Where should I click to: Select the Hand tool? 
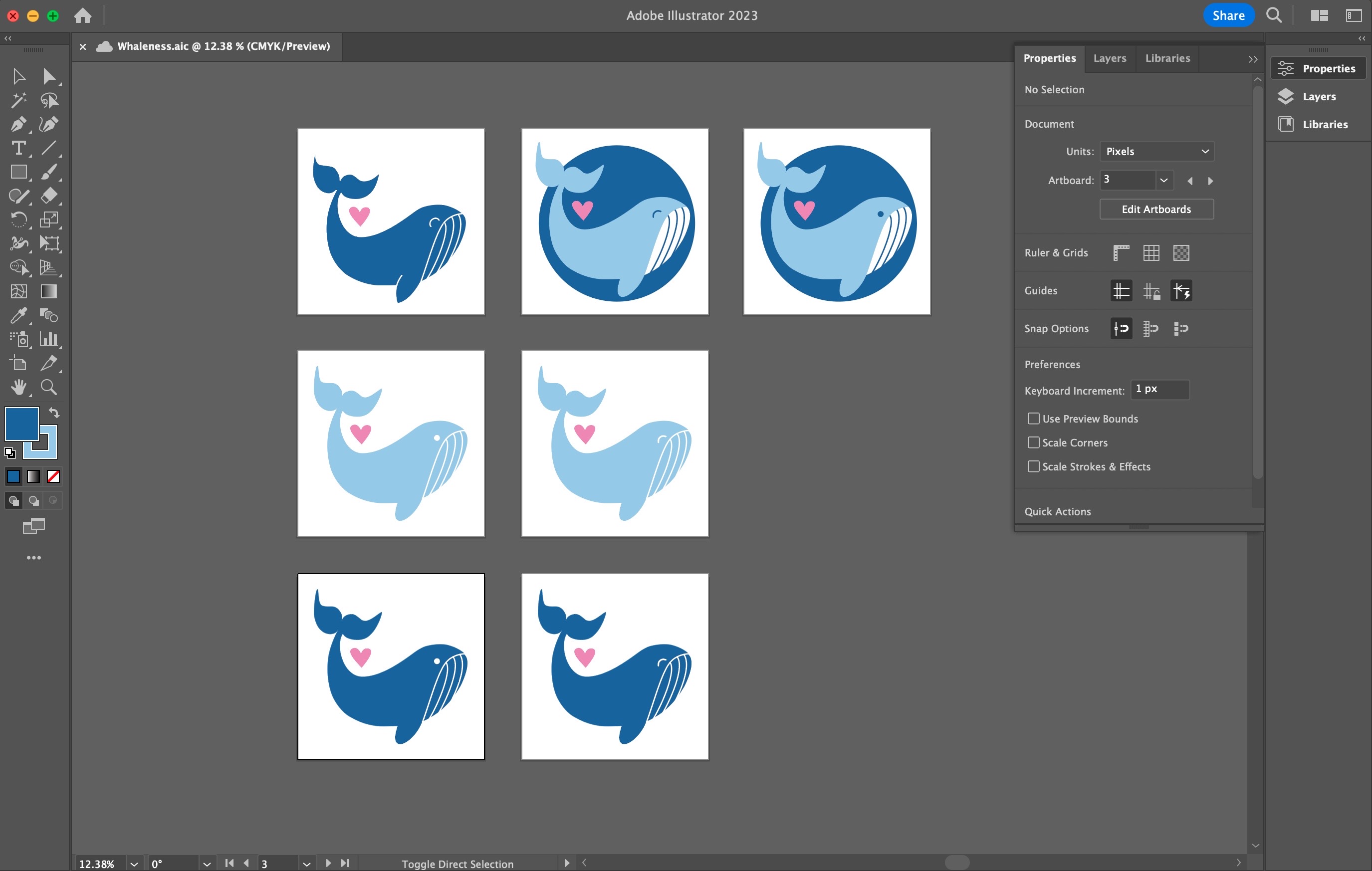[x=18, y=388]
